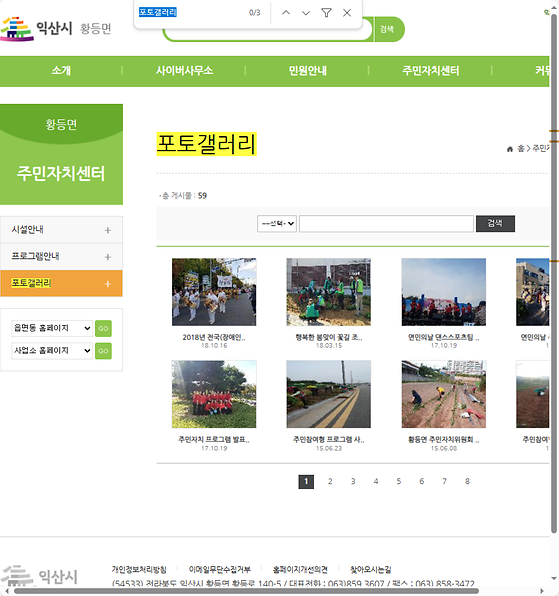Expand 포토갤러리 plus icon in sidebar
559x596 pixels.
[108, 284]
